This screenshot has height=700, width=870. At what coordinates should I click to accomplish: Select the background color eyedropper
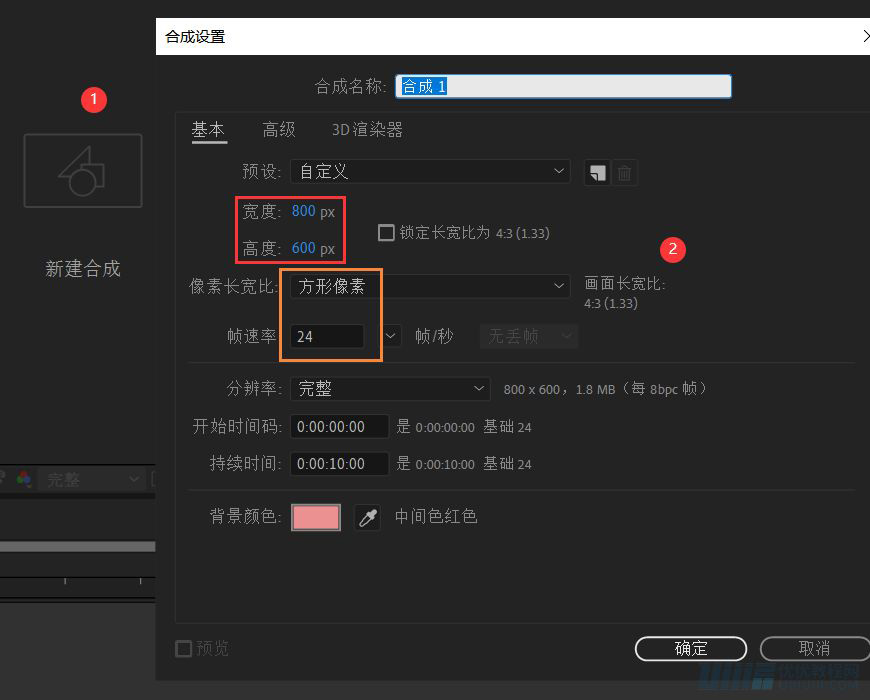pos(367,517)
